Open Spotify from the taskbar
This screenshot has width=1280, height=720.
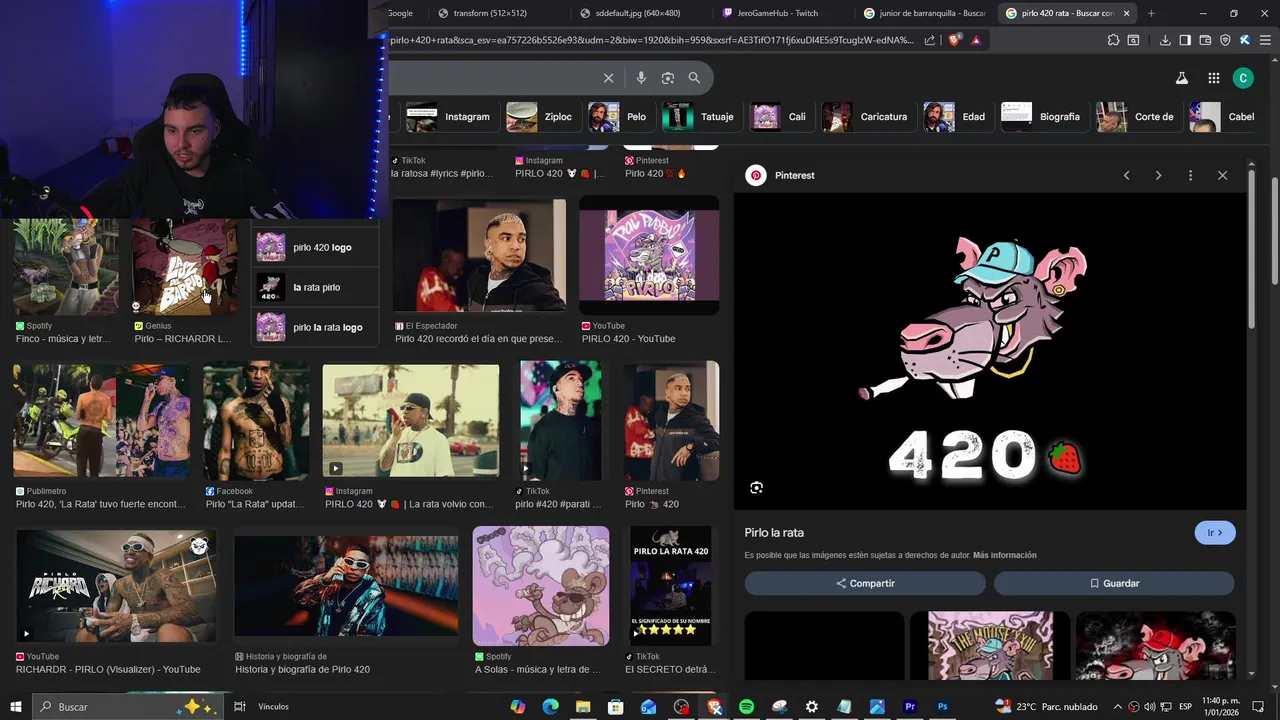(746, 707)
